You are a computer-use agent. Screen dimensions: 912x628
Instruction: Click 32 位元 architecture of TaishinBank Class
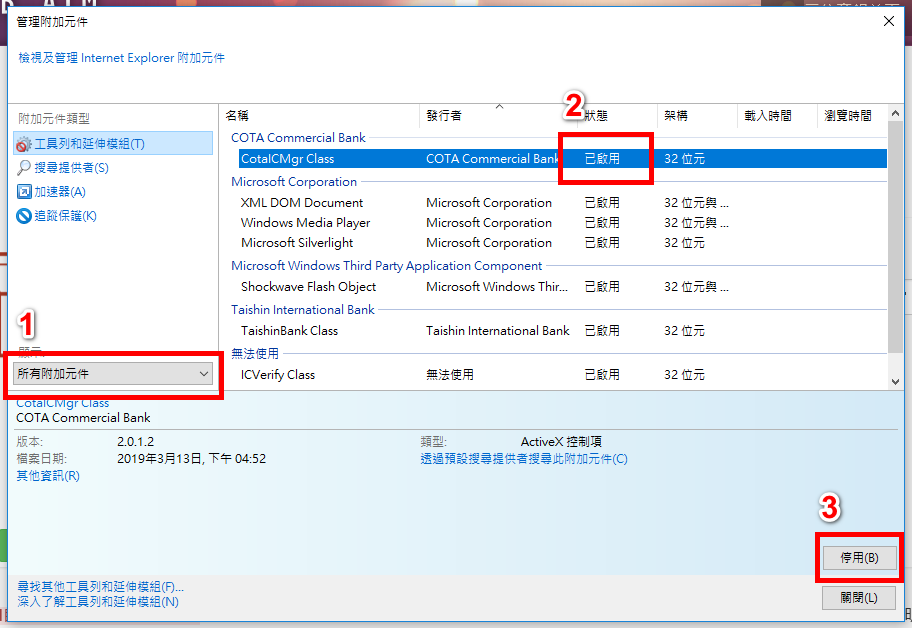click(x=684, y=331)
